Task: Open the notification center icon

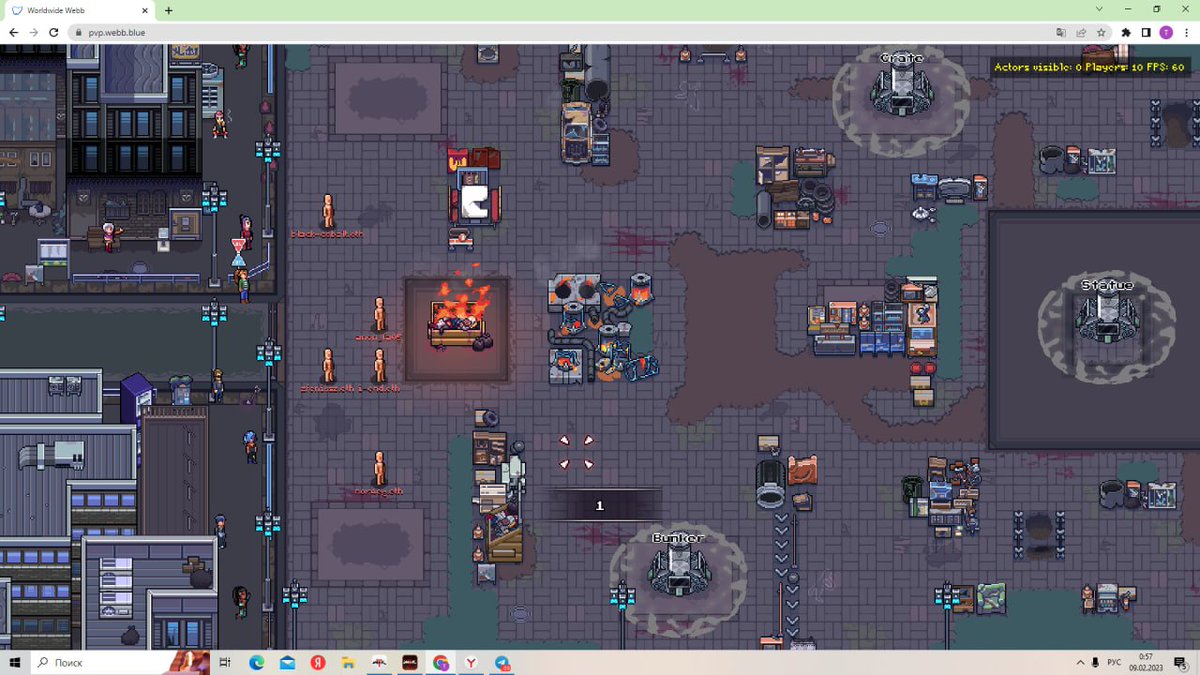Action: 1180,663
